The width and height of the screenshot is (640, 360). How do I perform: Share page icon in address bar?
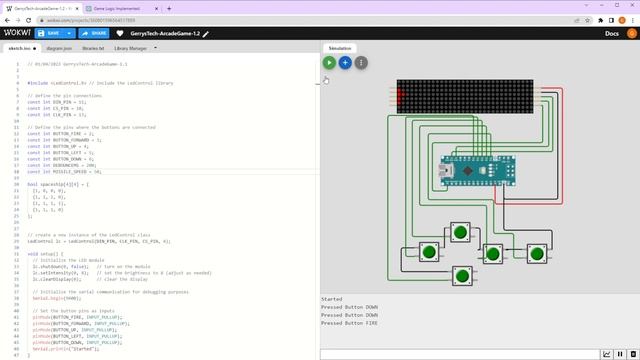tap(577, 20)
